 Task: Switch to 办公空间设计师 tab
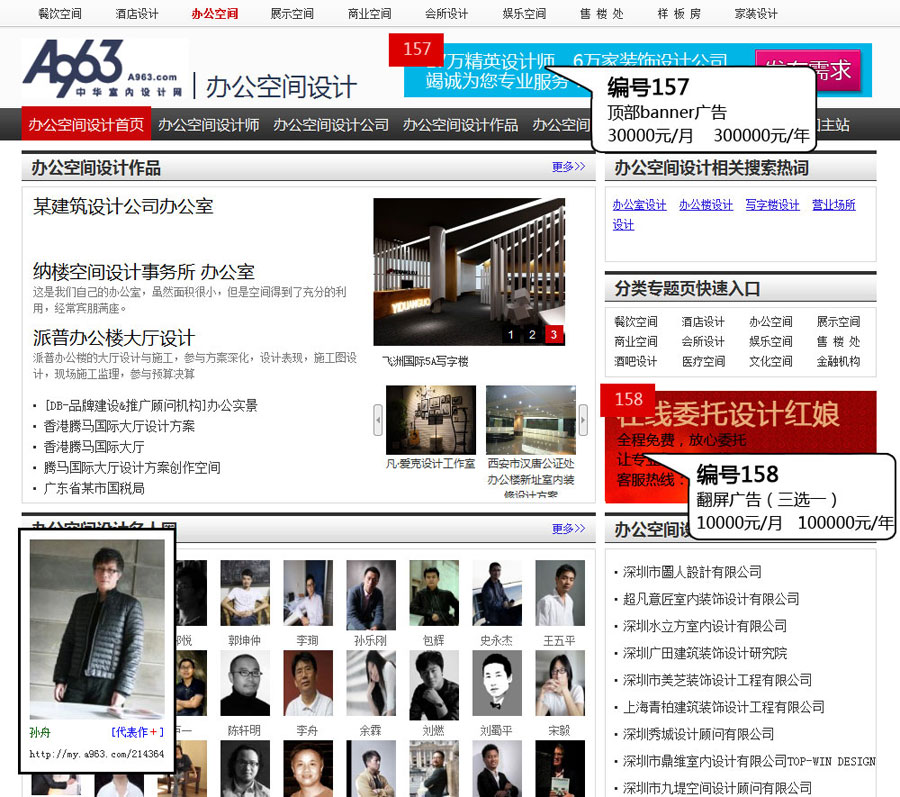(209, 125)
